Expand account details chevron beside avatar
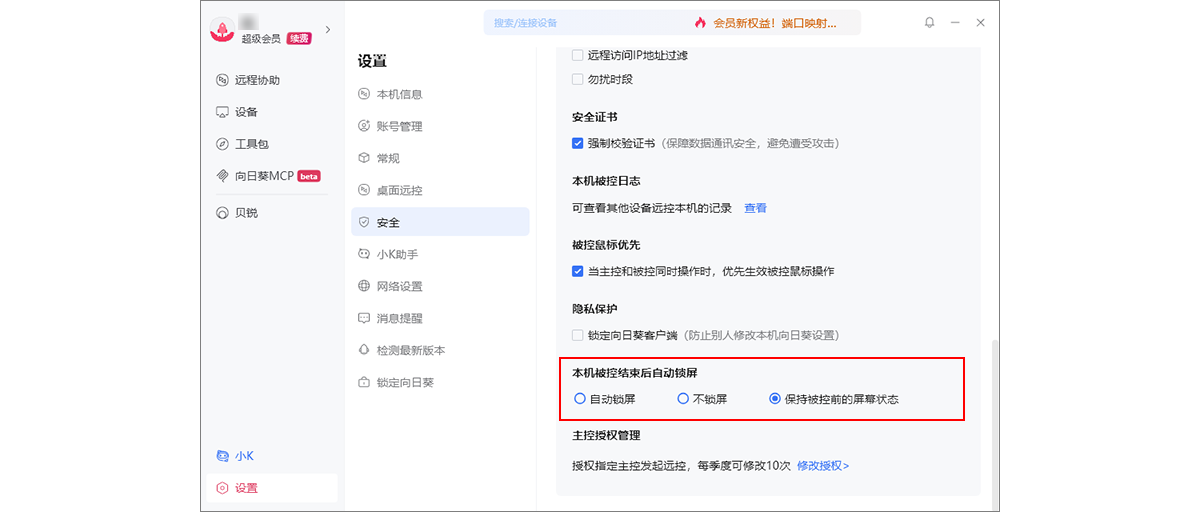 tap(328, 30)
